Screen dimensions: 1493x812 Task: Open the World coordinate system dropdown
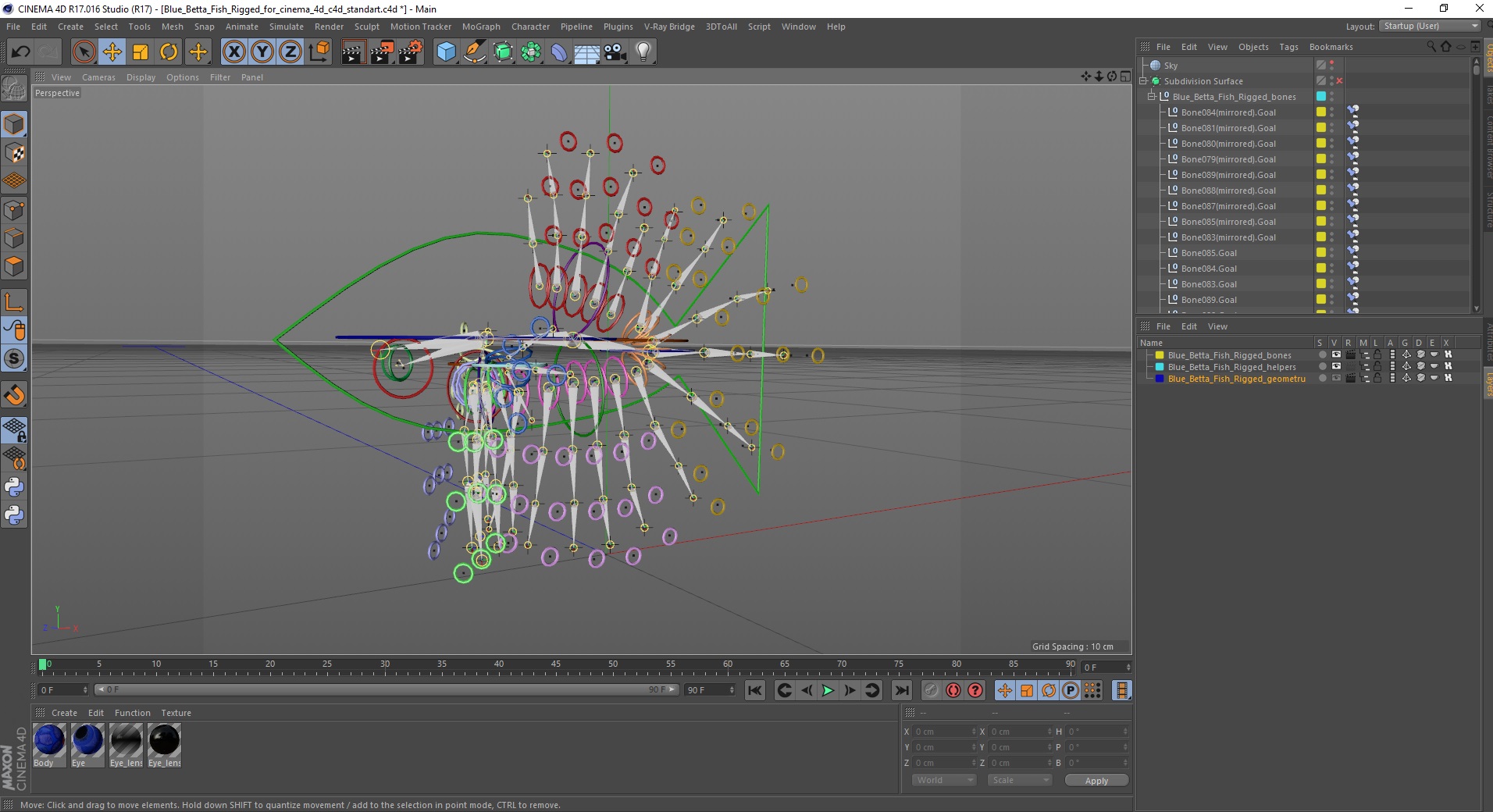(x=943, y=780)
